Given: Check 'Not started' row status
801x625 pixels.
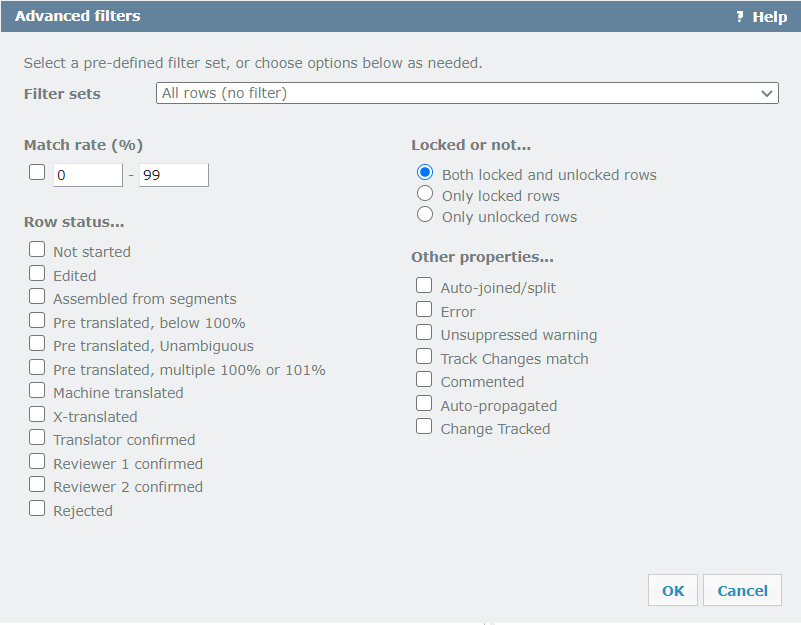Looking at the screenshot, I should click(37, 248).
